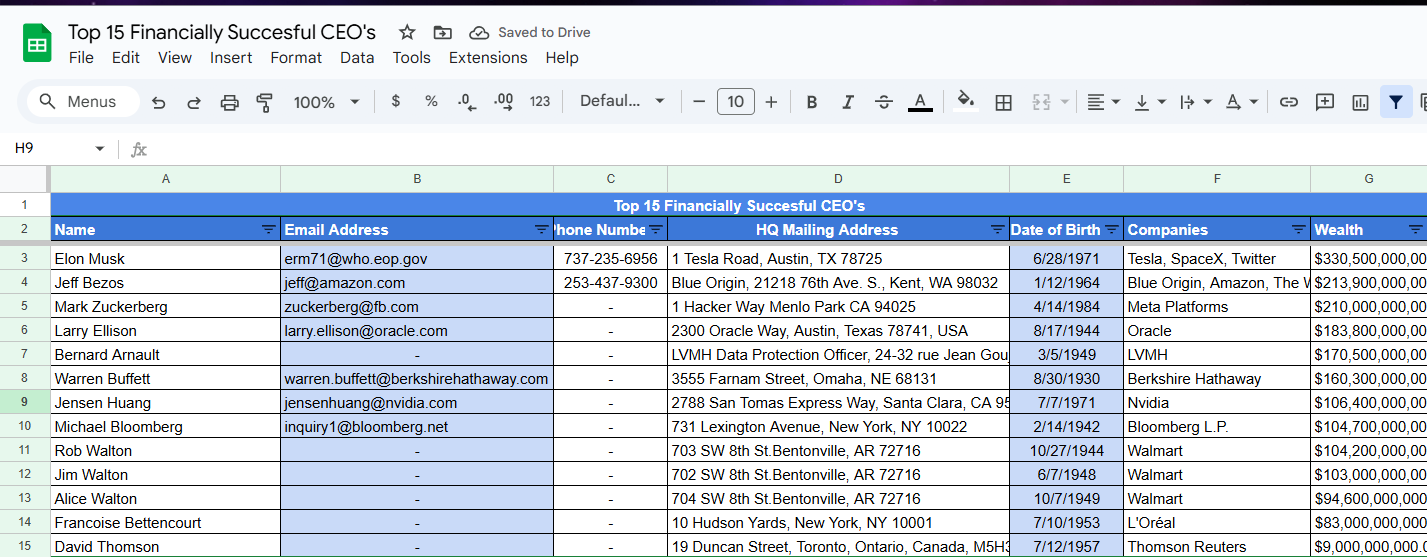
Task: Open the Name column filter
Action: click(268, 230)
